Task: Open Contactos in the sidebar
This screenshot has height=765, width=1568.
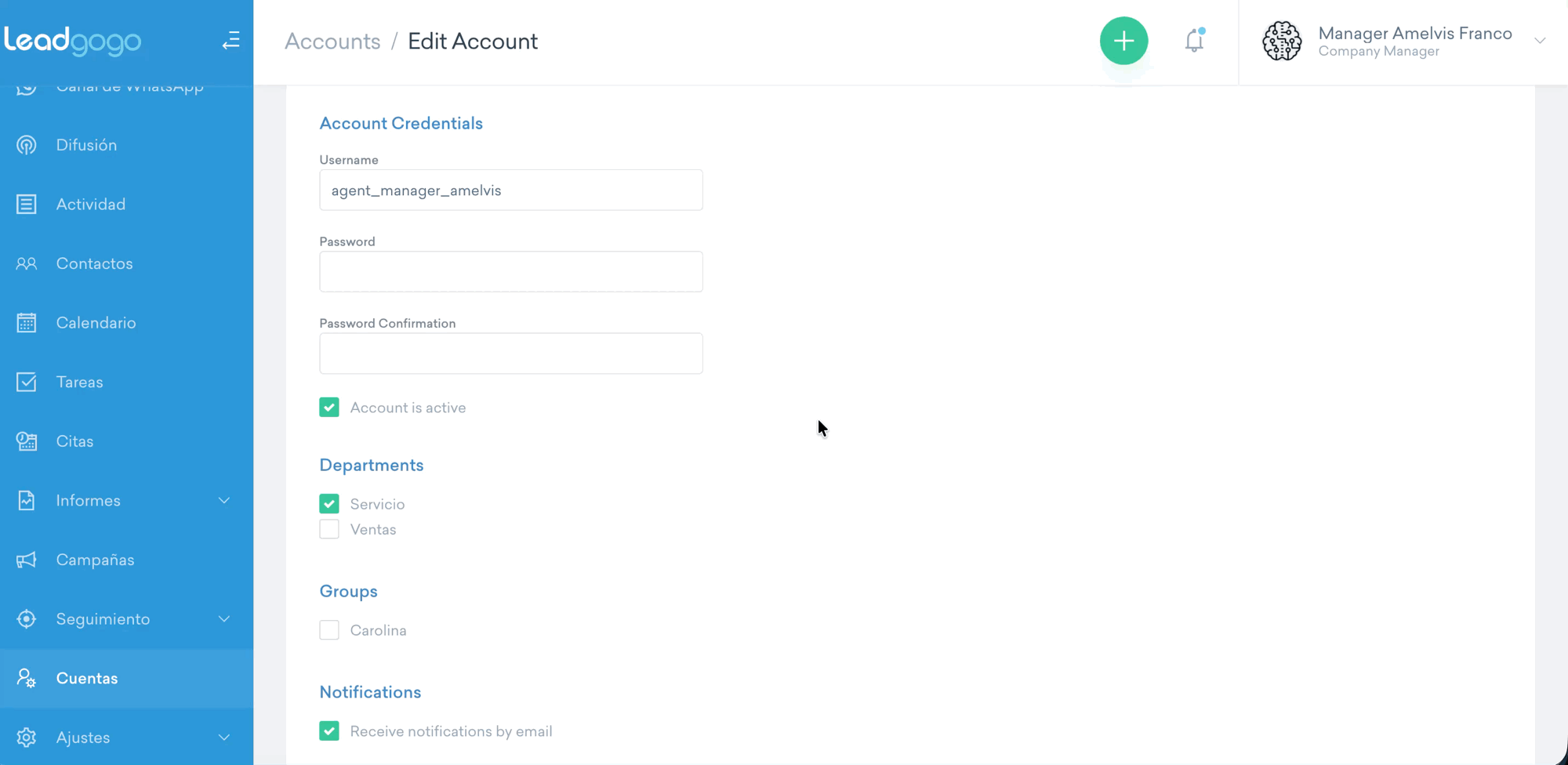Action: point(94,264)
